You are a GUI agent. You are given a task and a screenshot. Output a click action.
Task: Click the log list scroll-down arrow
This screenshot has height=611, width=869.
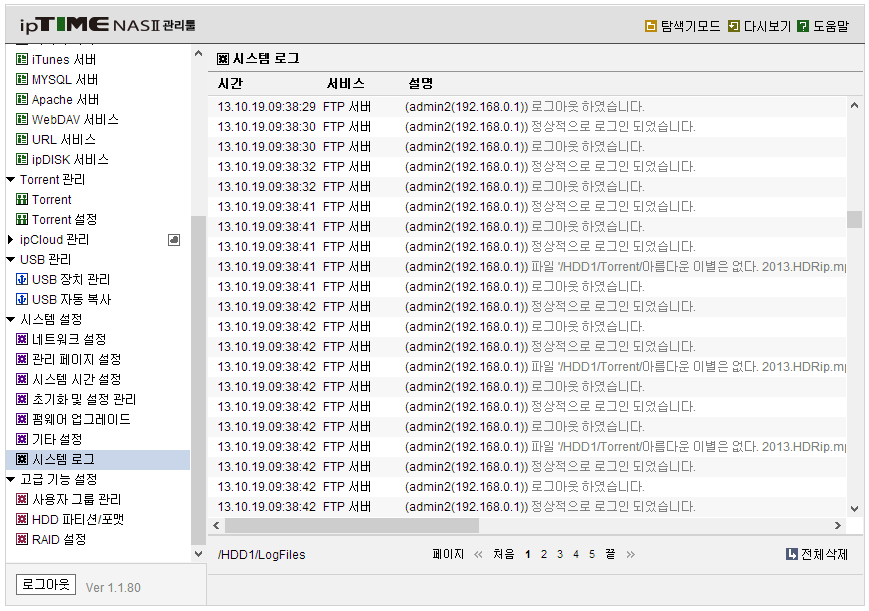[x=854, y=508]
